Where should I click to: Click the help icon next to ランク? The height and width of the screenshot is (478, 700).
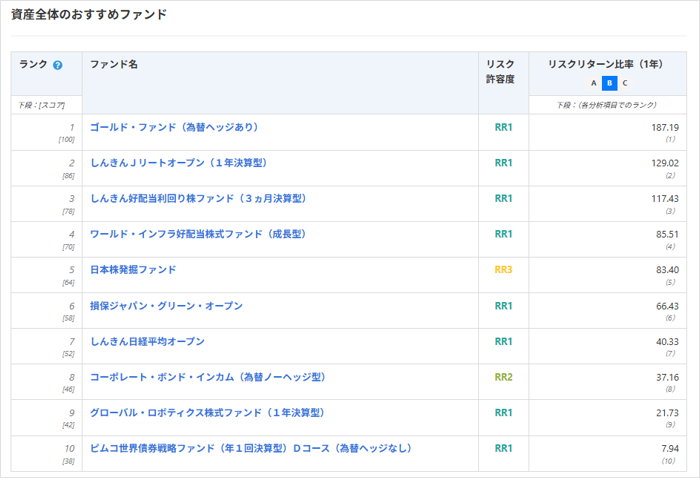point(58,65)
